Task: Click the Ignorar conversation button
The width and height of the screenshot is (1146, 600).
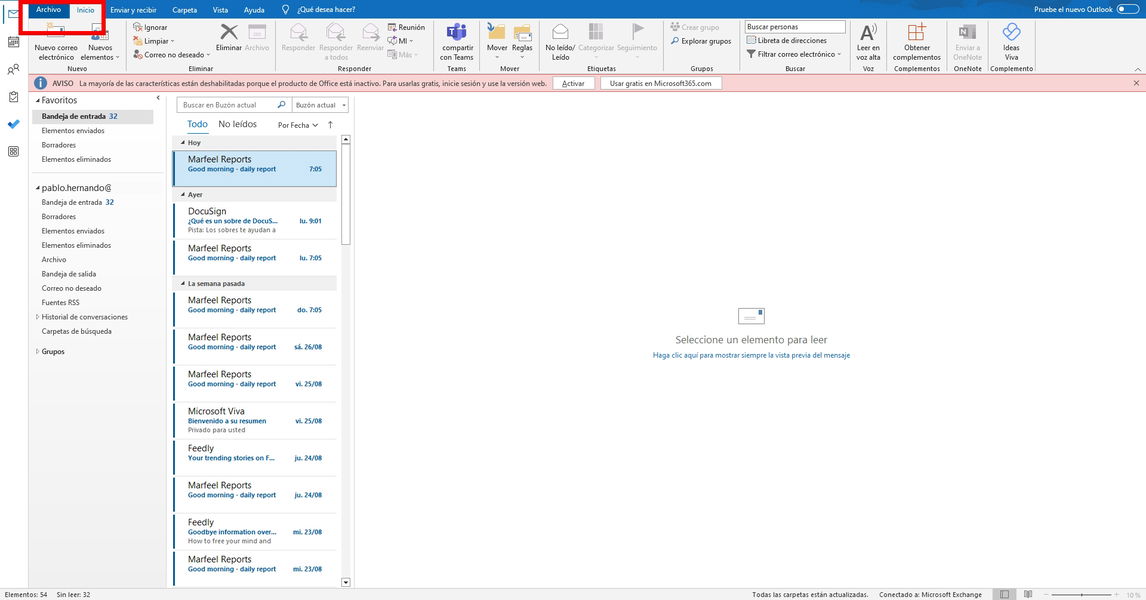Action: (151, 28)
